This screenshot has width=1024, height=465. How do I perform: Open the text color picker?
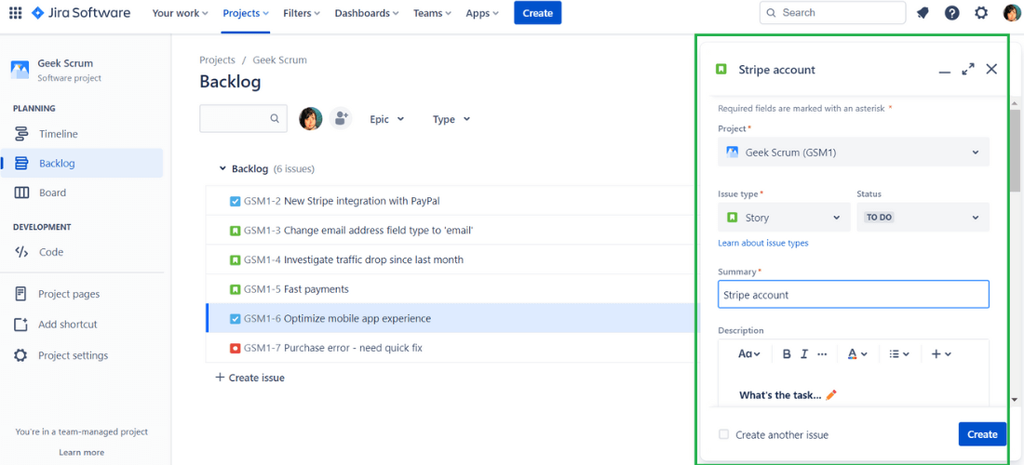(x=857, y=354)
